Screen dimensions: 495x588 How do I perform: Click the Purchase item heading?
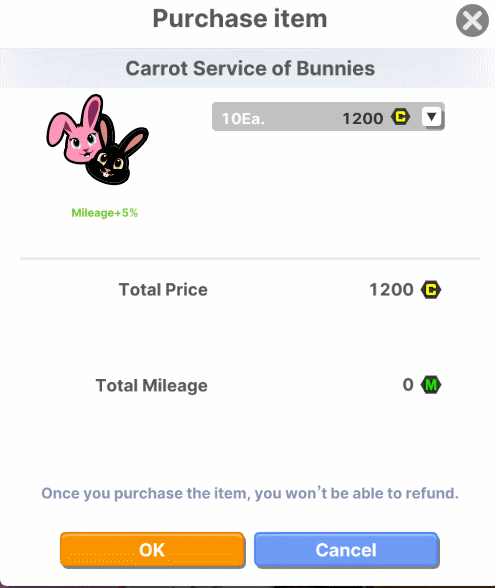[240, 18]
